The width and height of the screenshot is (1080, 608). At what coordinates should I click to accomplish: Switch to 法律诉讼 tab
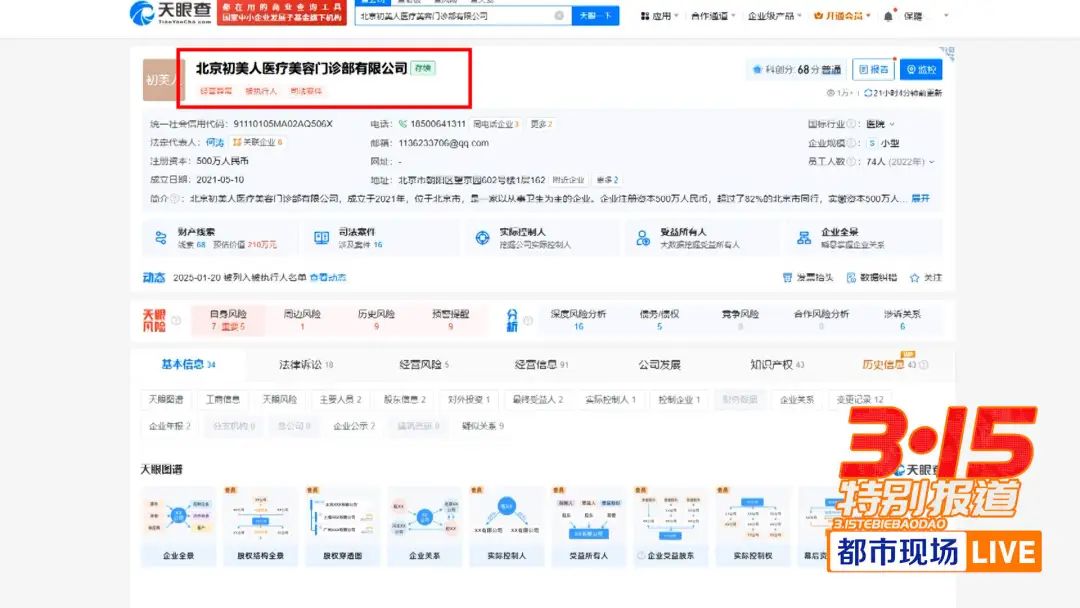[306, 365]
